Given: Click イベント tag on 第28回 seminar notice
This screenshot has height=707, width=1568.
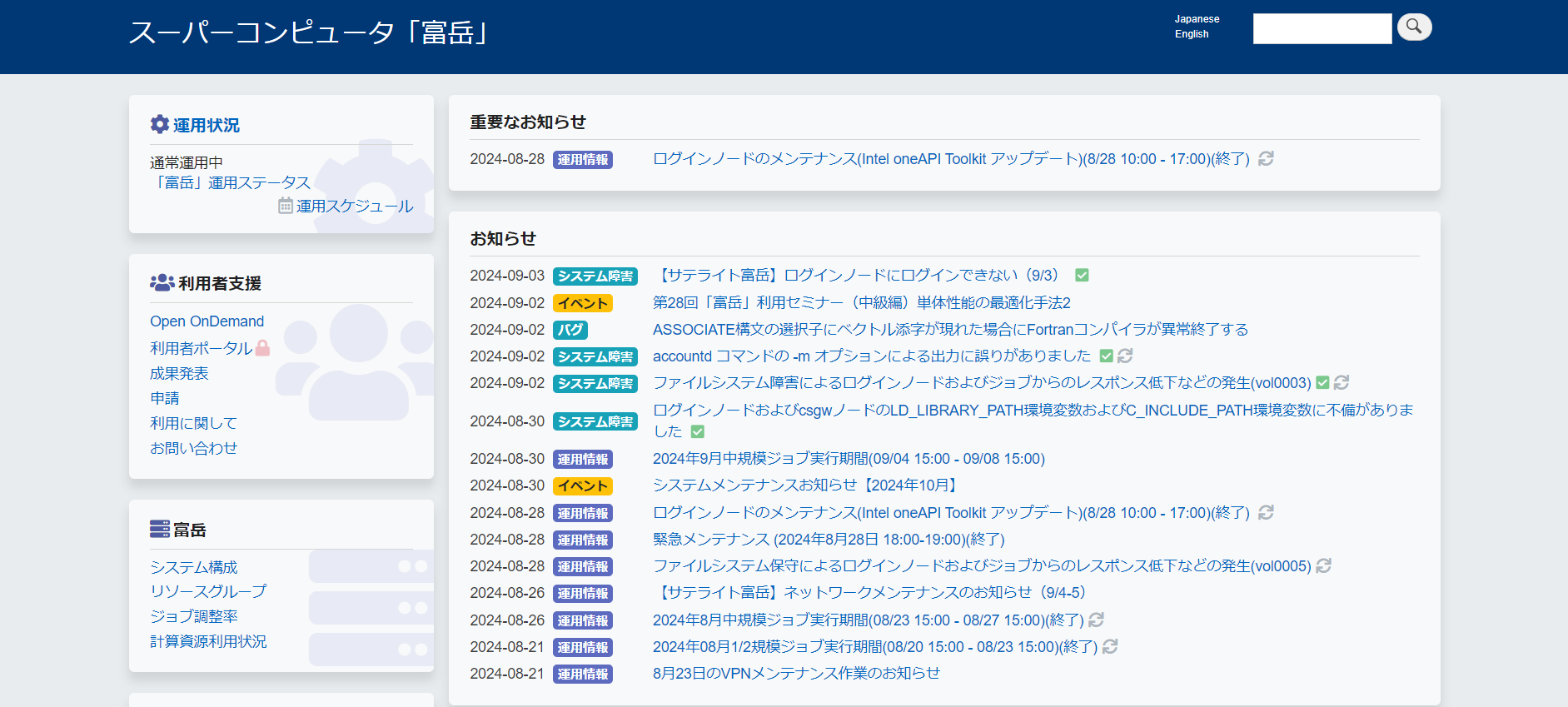Looking at the screenshot, I should tap(582, 303).
